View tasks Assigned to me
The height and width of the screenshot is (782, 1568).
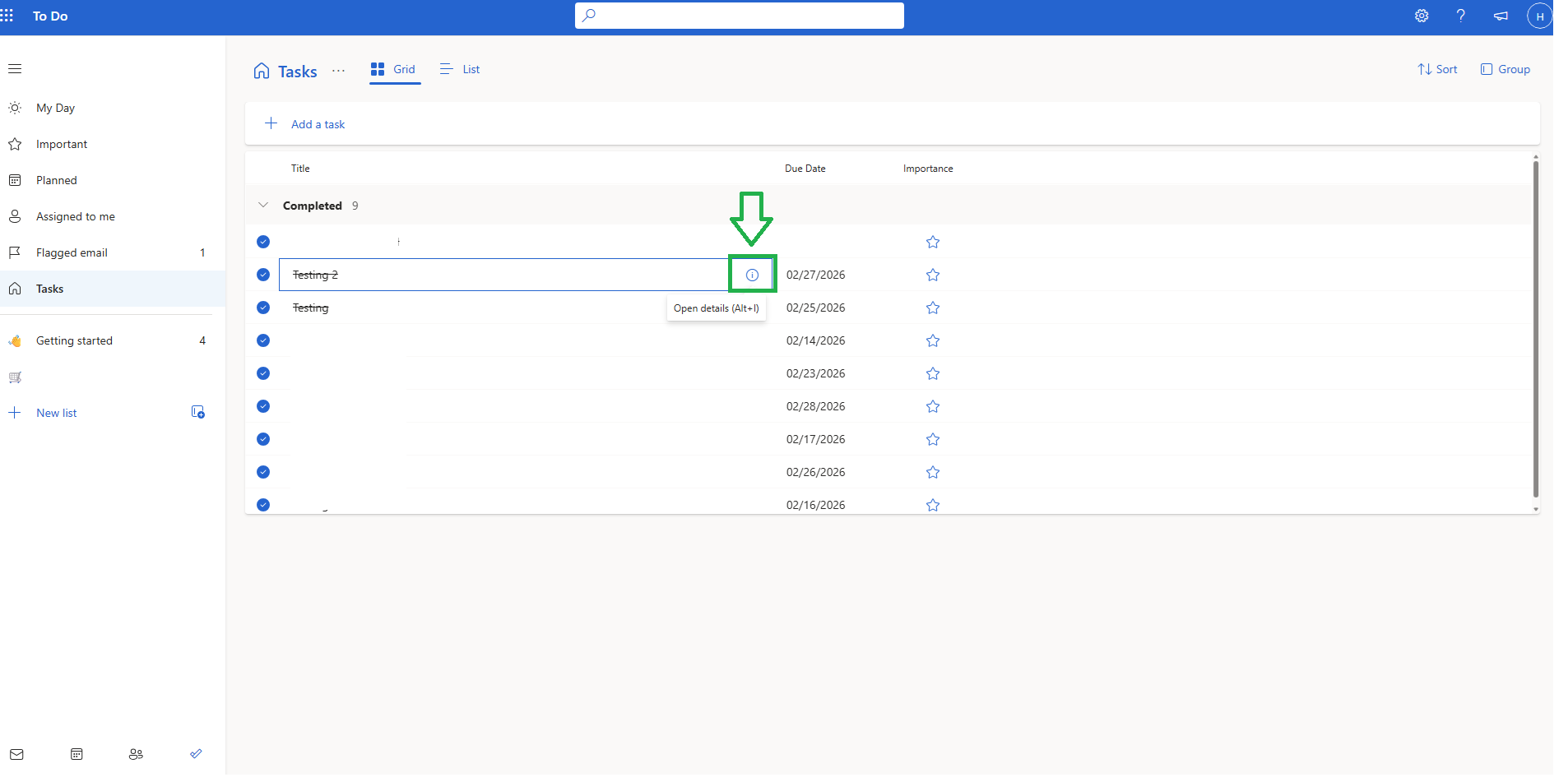(75, 216)
